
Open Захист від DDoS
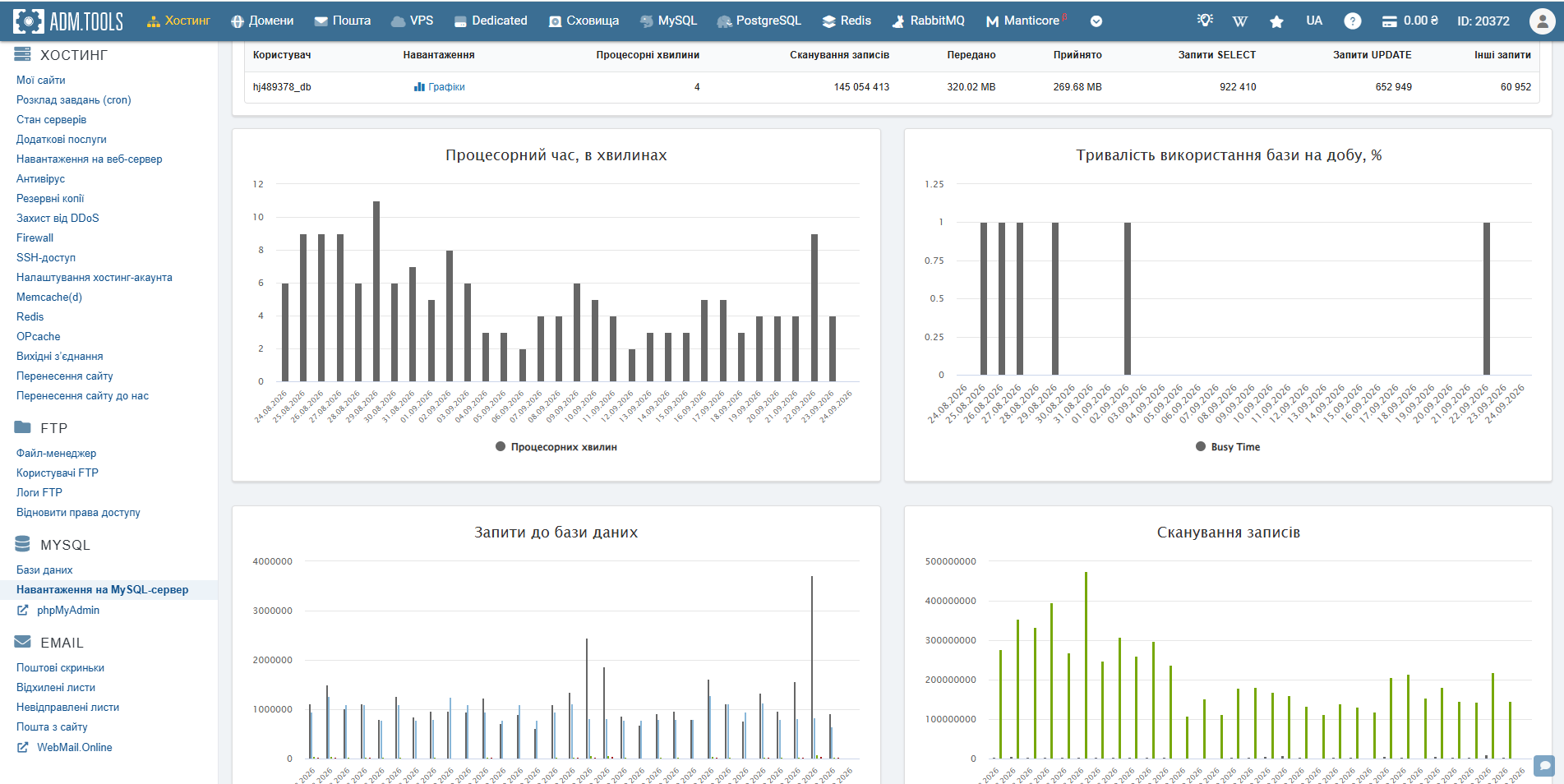[58, 218]
